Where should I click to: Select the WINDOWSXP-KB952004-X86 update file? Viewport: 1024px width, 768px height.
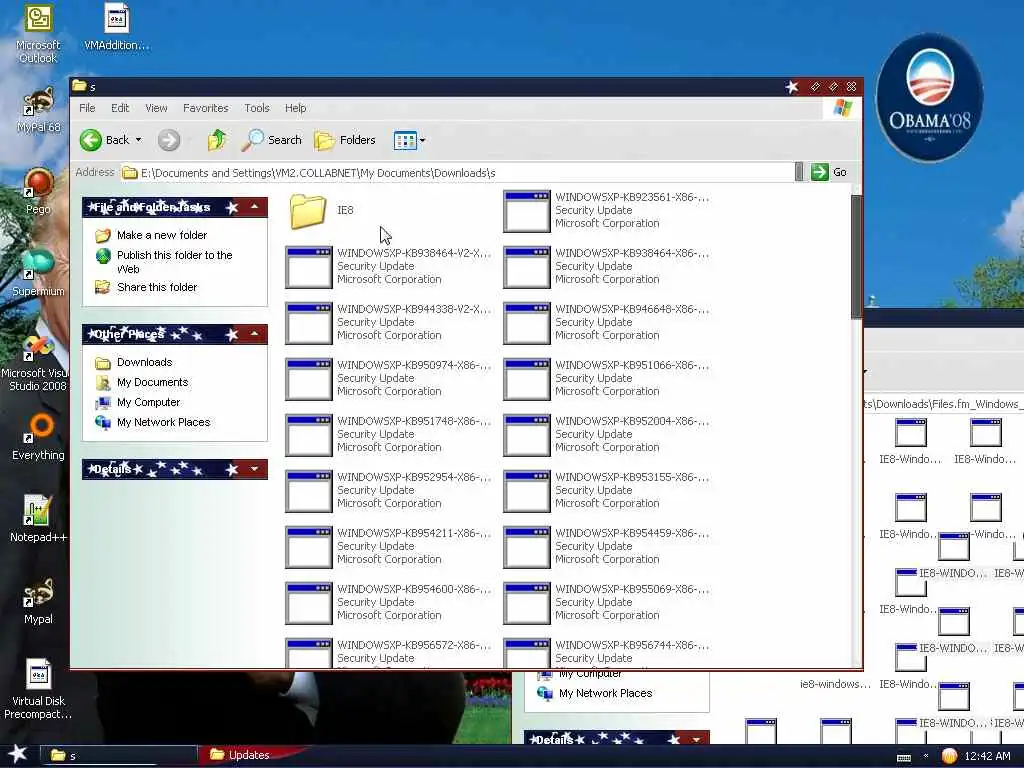coord(606,434)
